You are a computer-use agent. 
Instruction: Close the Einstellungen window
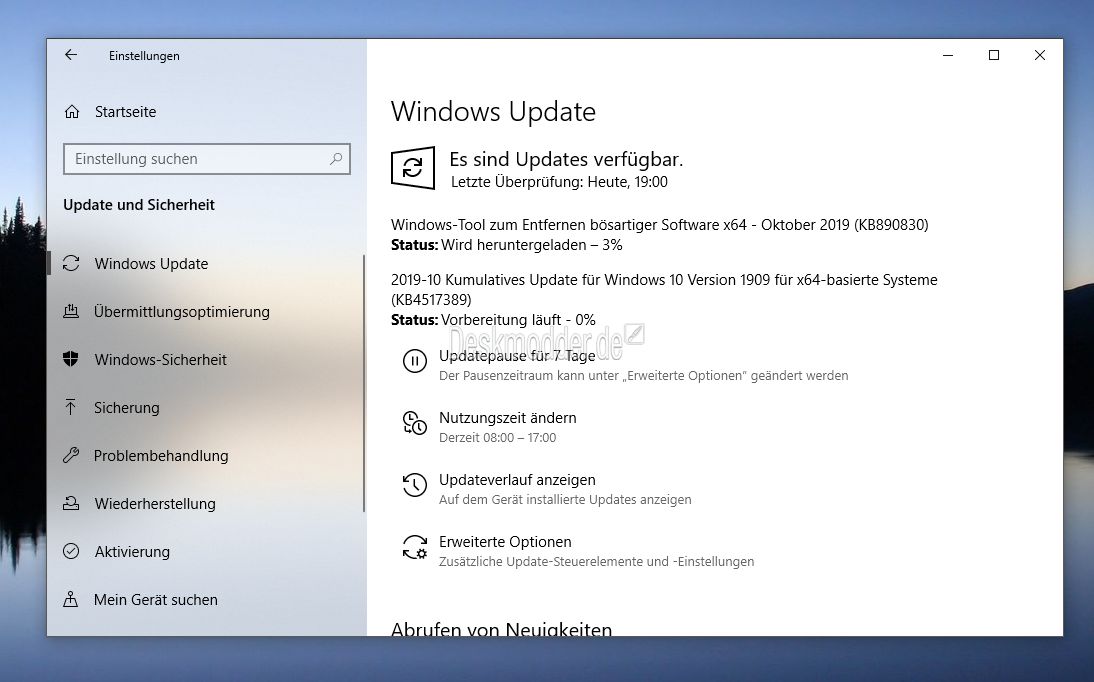pyautogui.click(x=1040, y=55)
